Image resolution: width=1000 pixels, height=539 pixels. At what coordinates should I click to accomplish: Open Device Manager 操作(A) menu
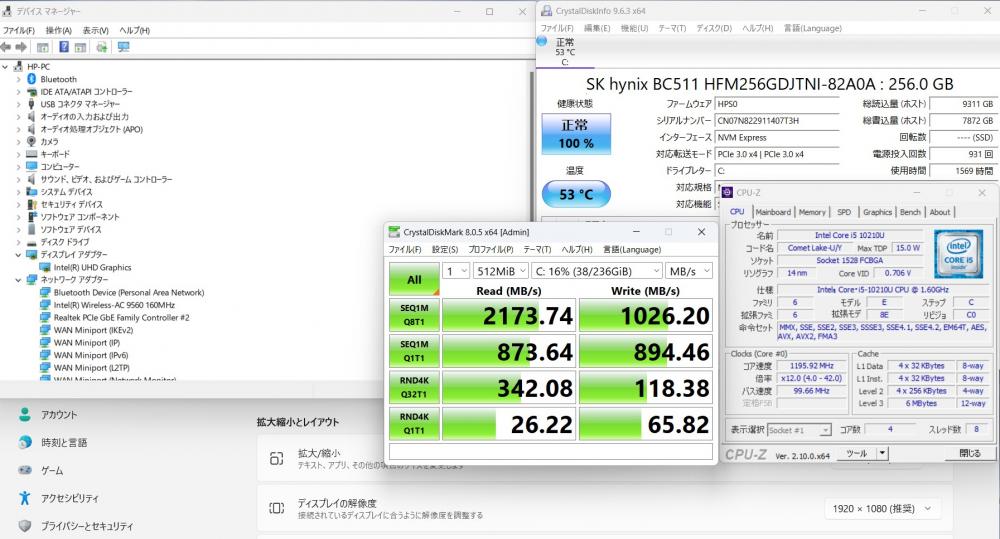point(58,30)
